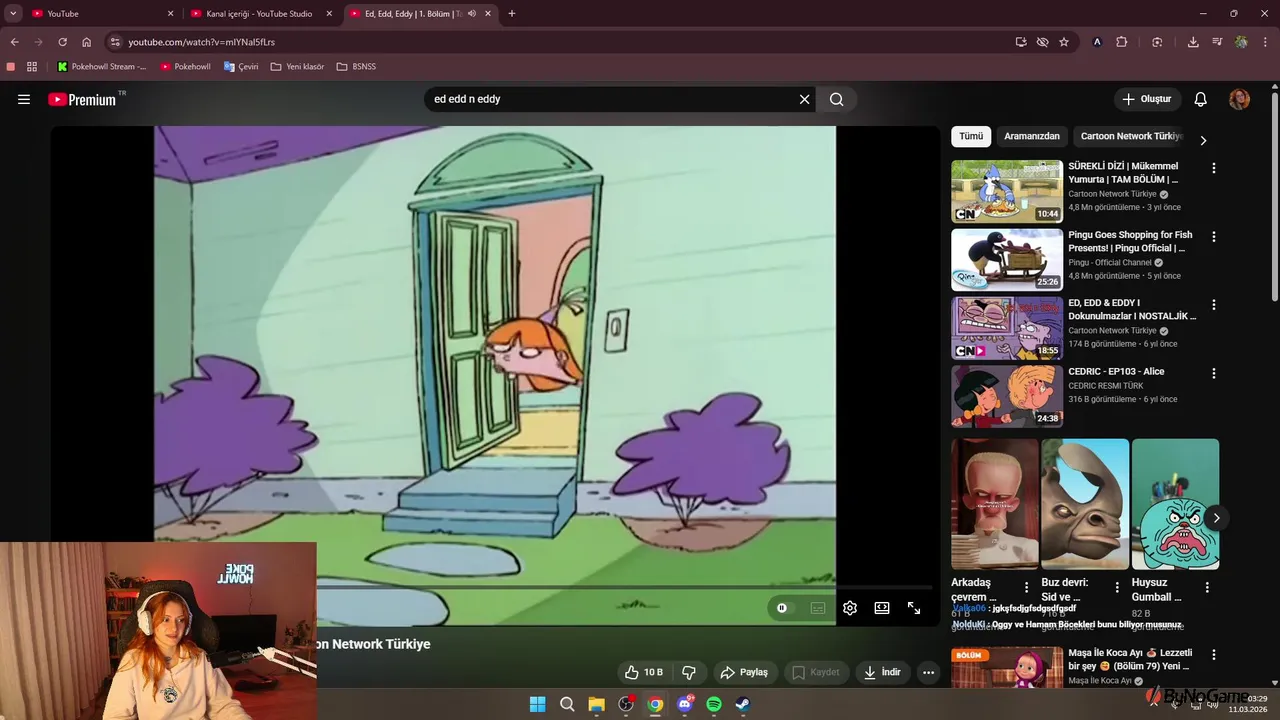Enter fullscreen on the video player
The height and width of the screenshot is (720, 1280).
click(914, 608)
